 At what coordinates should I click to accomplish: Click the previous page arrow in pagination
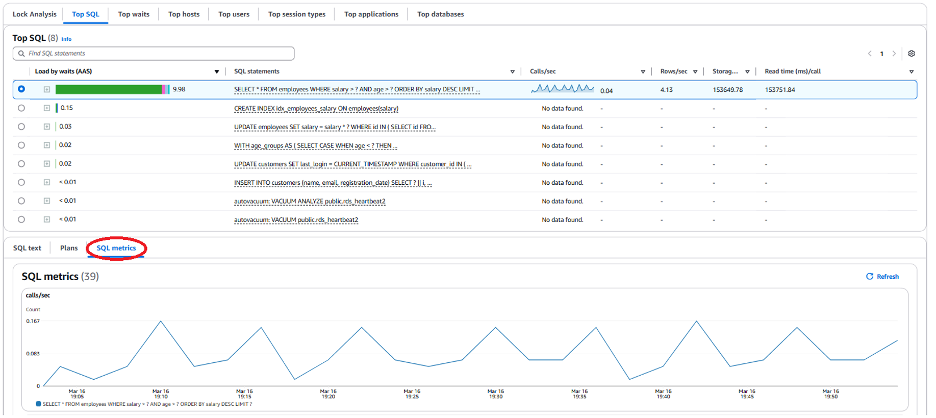[869, 53]
